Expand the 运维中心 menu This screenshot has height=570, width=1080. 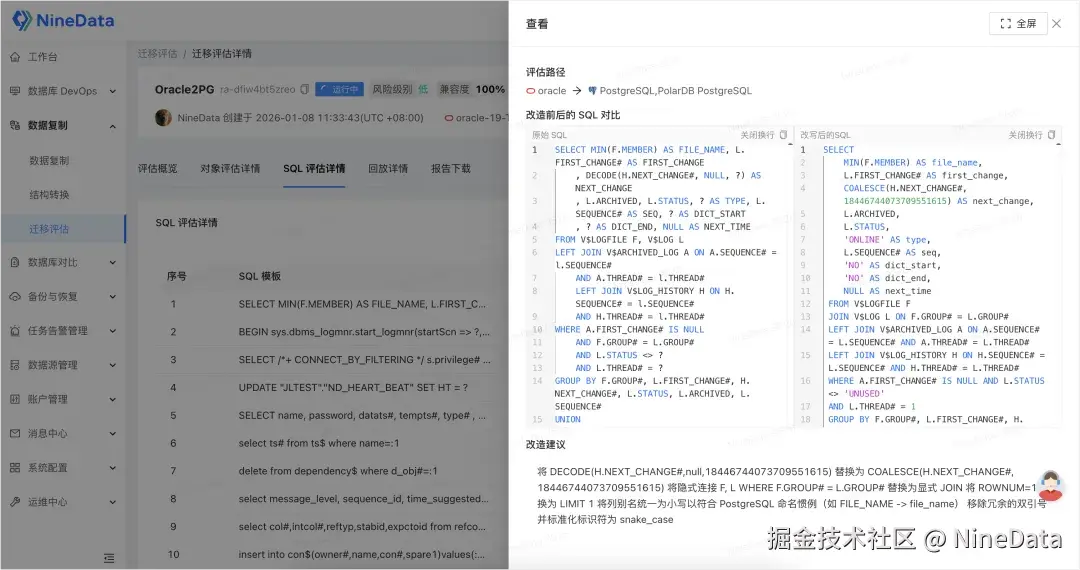(x=112, y=502)
